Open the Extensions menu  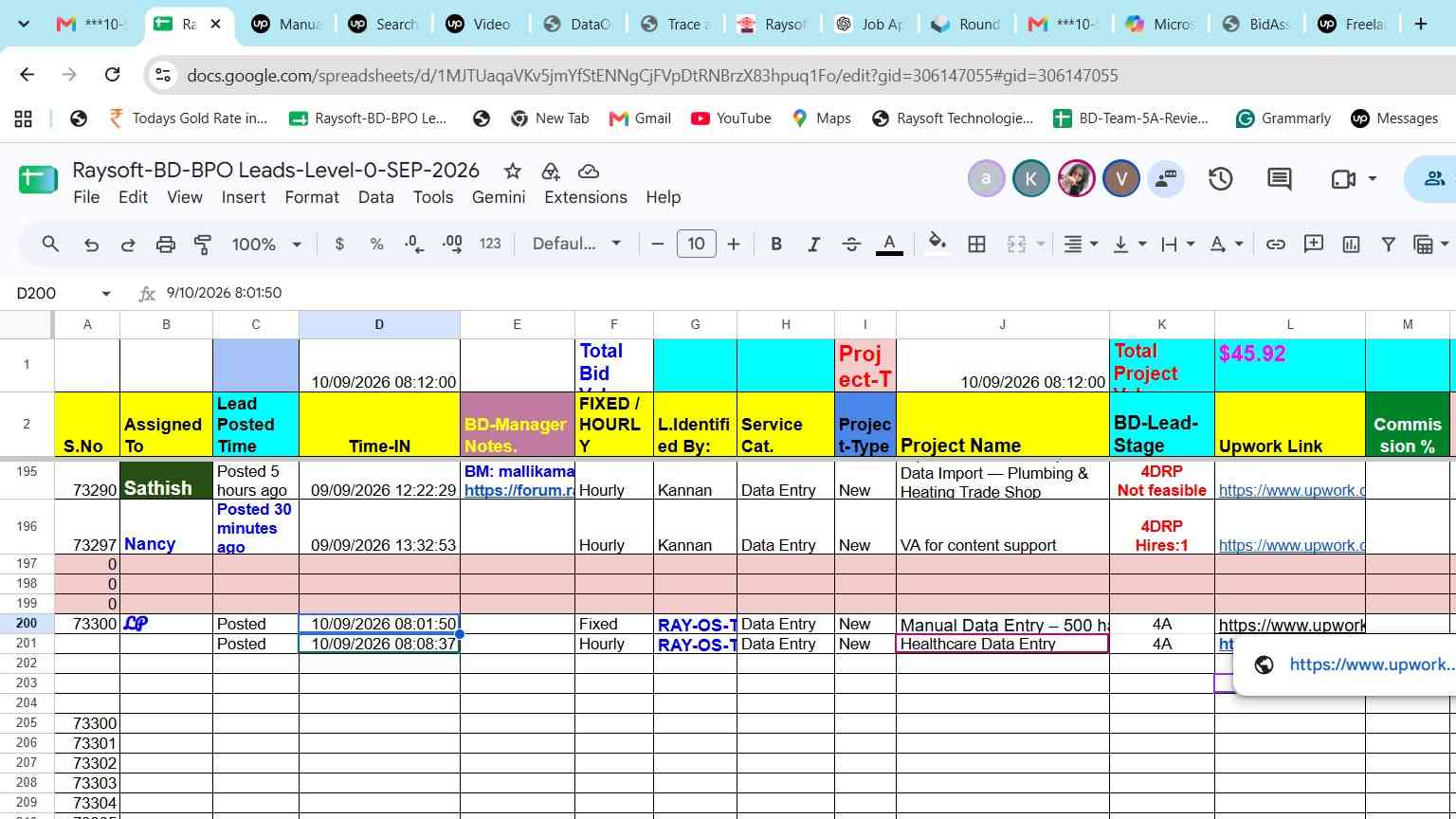click(x=586, y=197)
